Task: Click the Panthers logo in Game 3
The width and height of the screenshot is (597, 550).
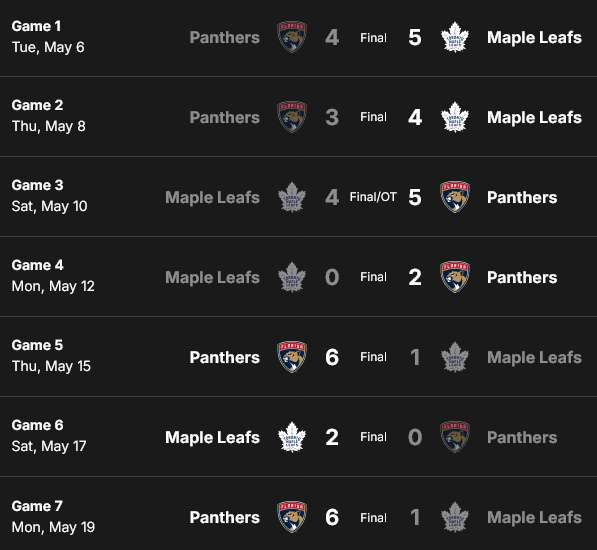Action: [x=455, y=197]
